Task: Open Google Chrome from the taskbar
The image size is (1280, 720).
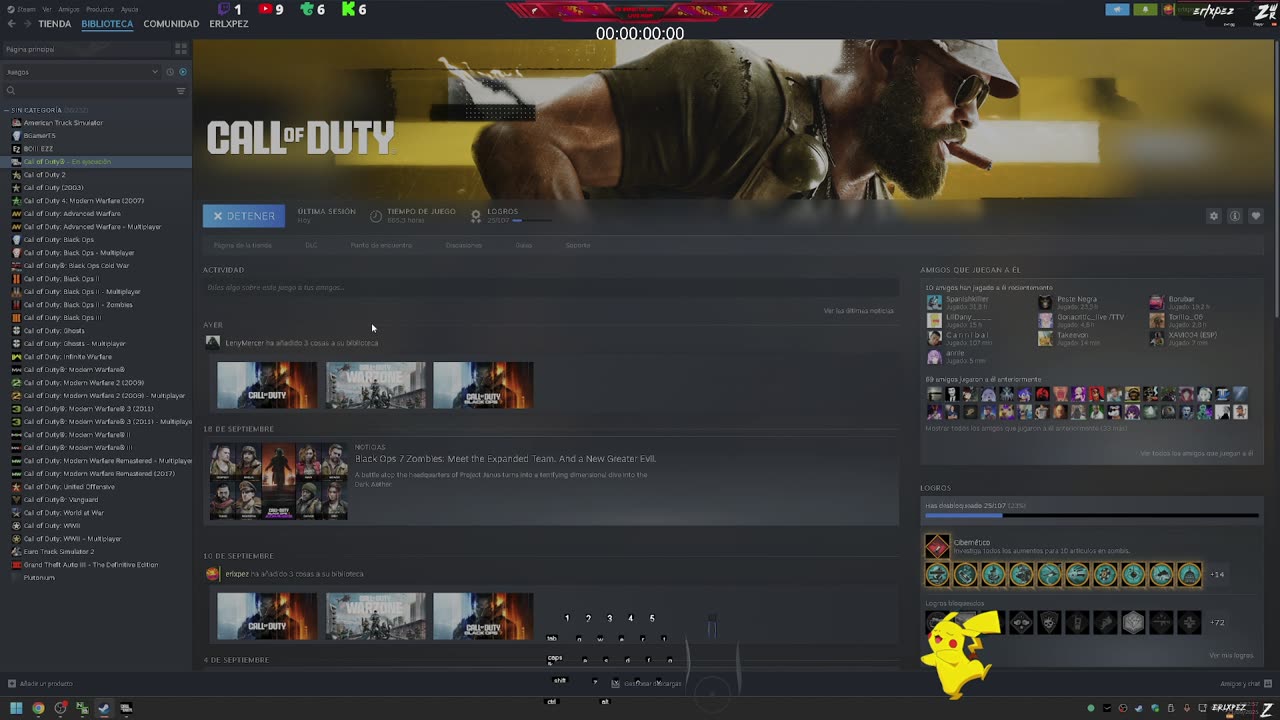Action: click(x=38, y=708)
